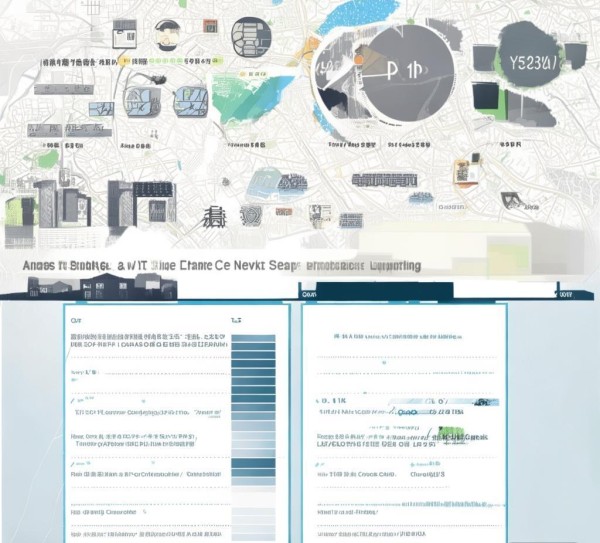Screen dimensions: 600x543
Task: Click the large gray circle labeled "P 1h"
Action: pyautogui.click(x=407, y=73)
